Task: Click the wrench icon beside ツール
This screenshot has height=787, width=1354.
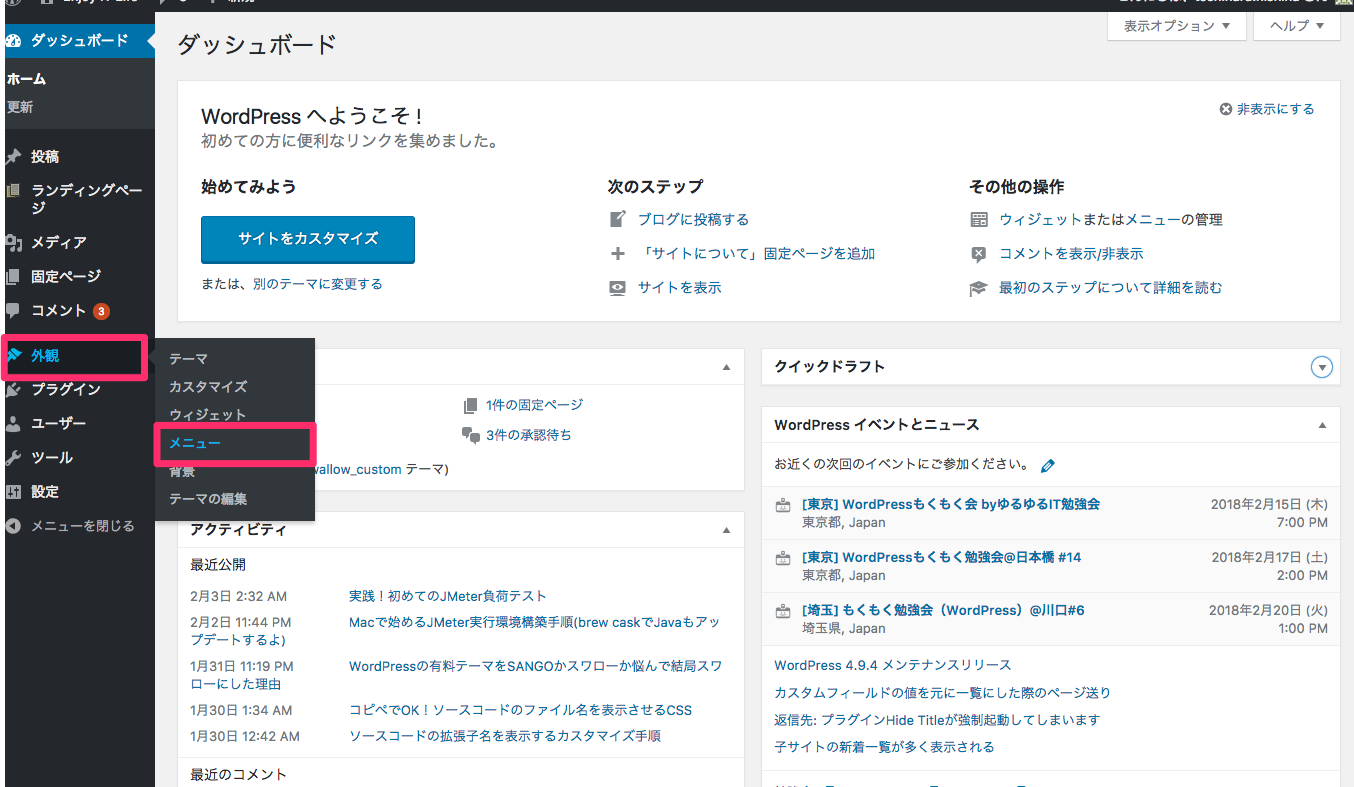Action: click(x=13, y=458)
